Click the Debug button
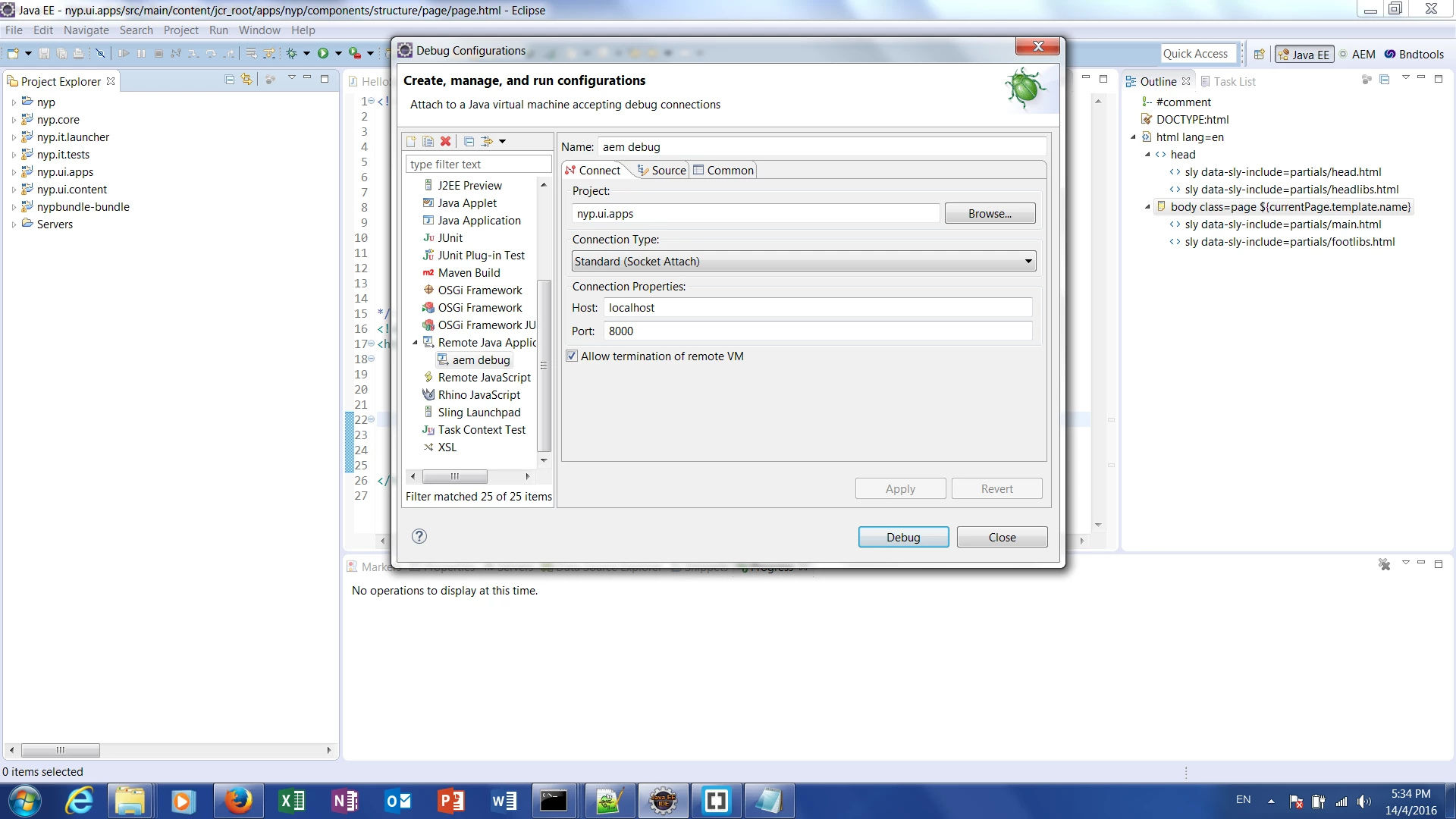This screenshot has width=1456, height=819. pyautogui.click(x=903, y=538)
